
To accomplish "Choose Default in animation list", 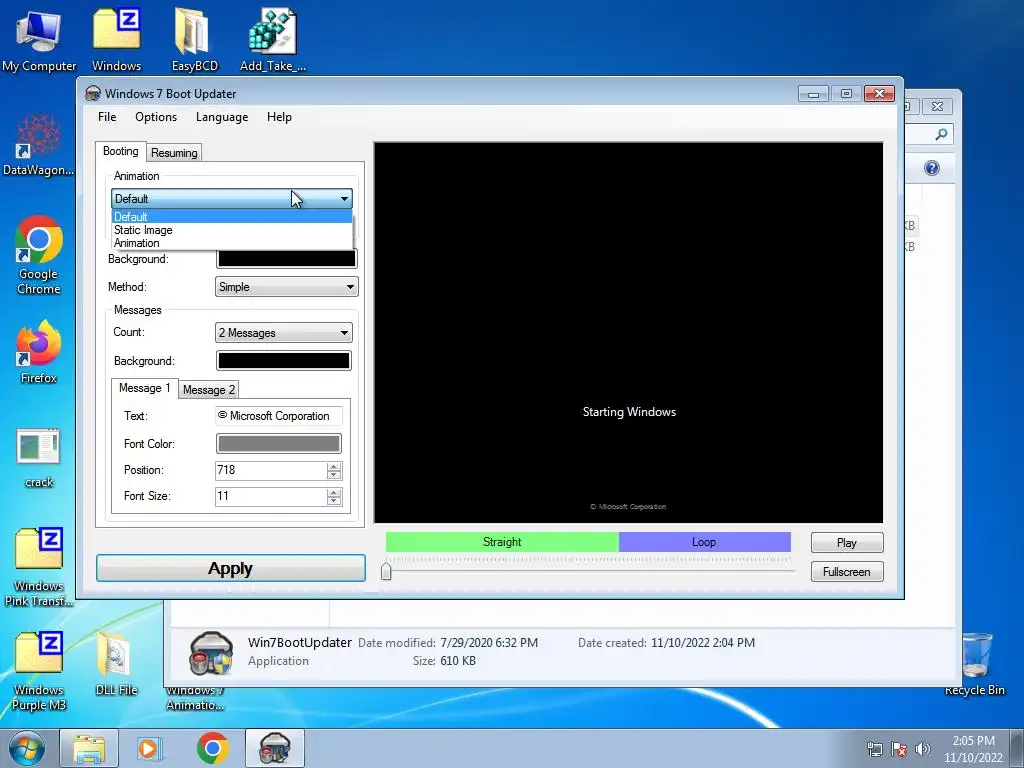I will (232, 217).
